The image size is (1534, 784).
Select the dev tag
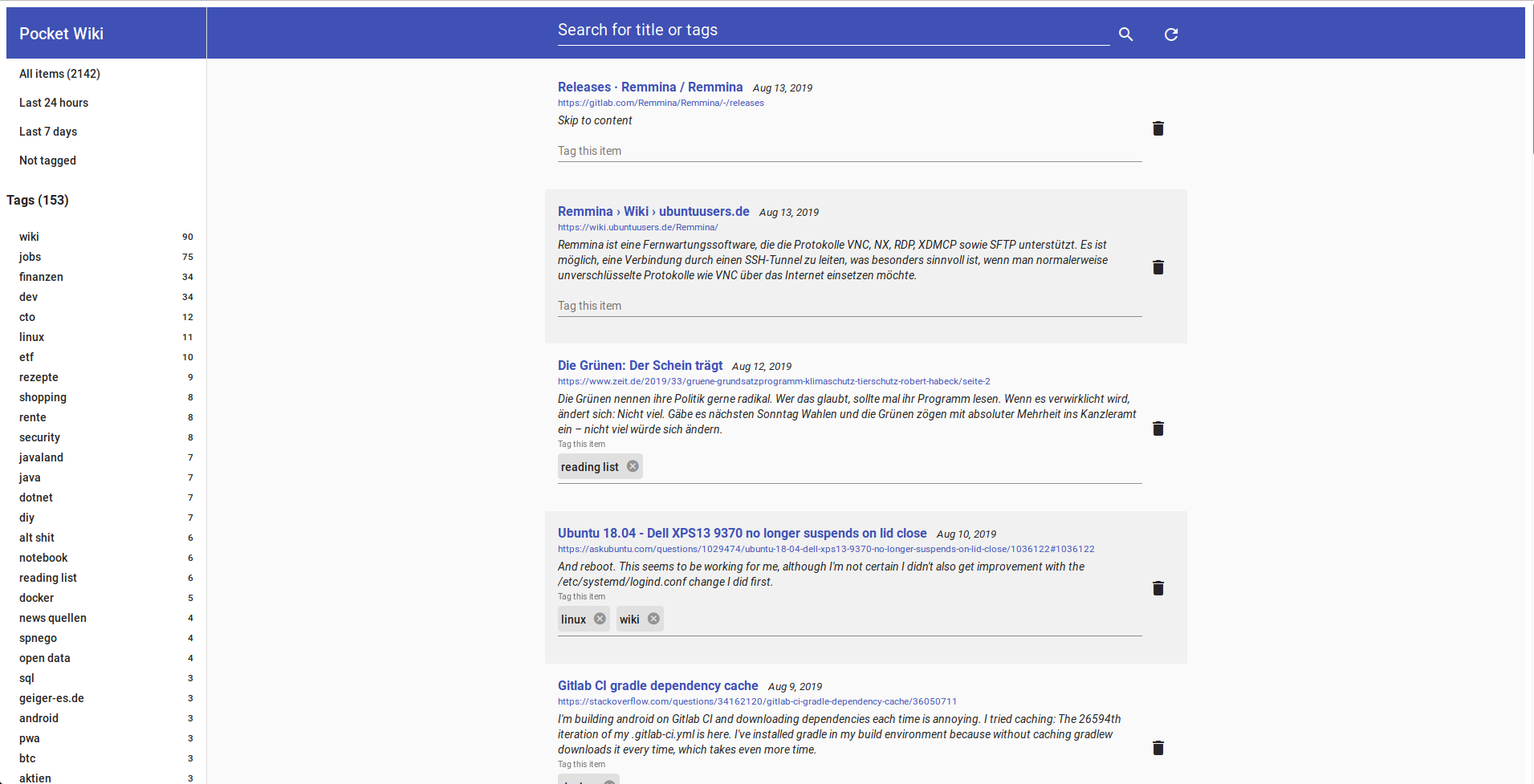[x=106, y=297]
